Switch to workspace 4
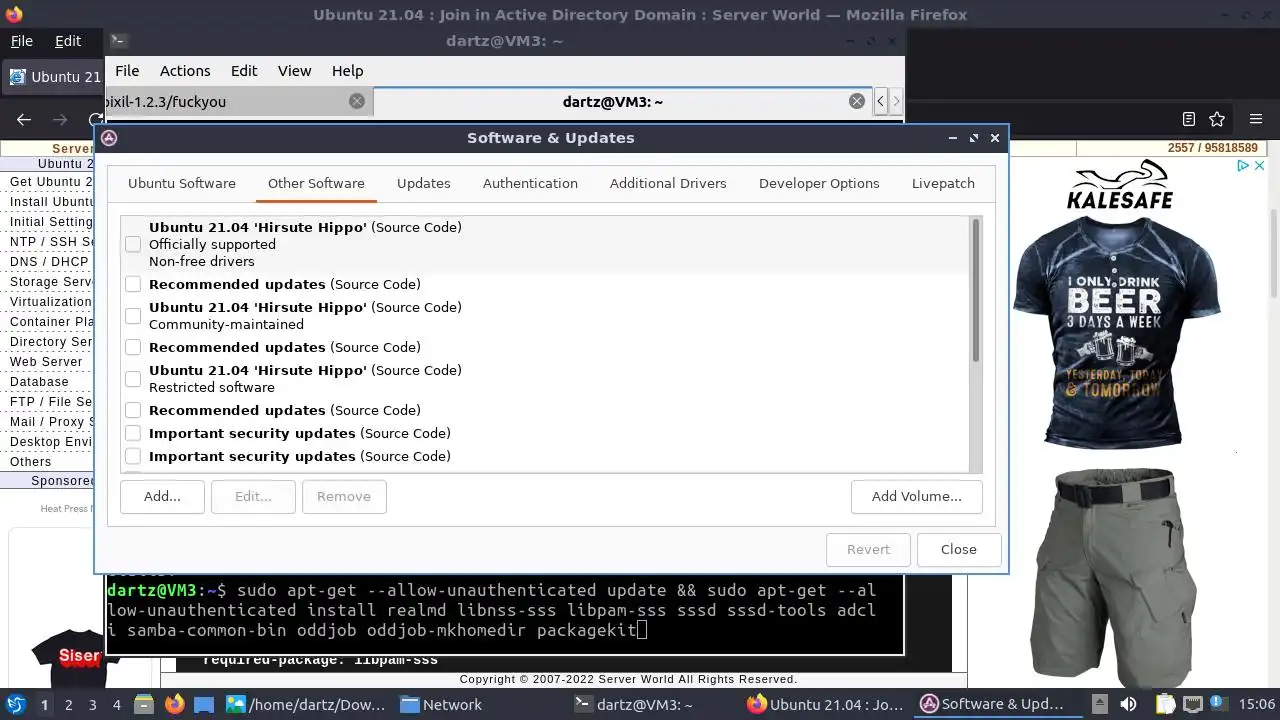1280x720 pixels. click(117, 705)
